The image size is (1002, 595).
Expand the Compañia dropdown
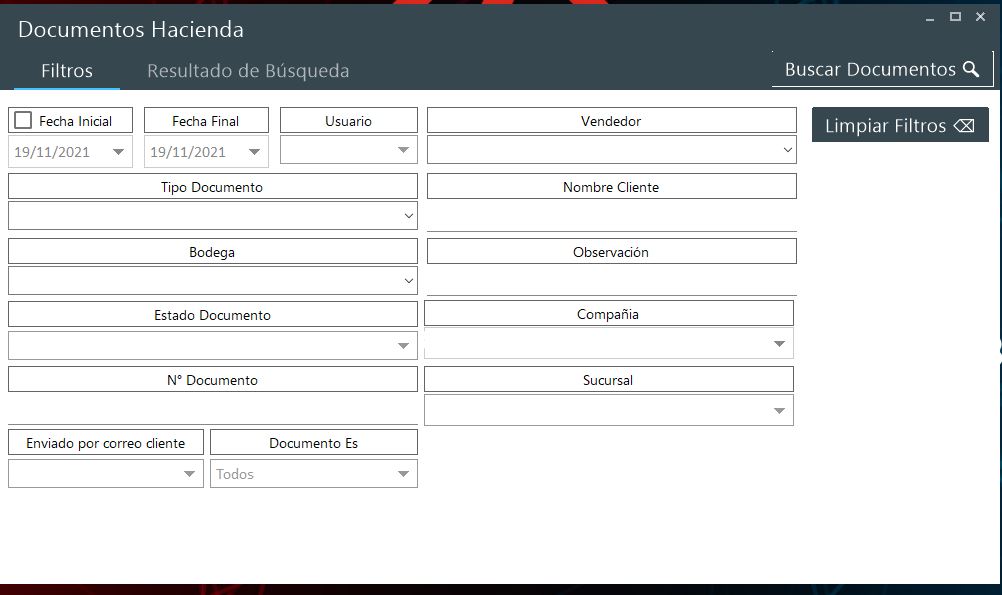point(779,344)
